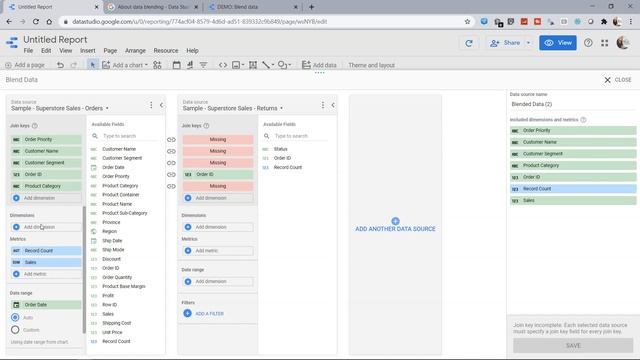The width and height of the screenshot is (640, 360).
Task: Insert a filter control
Action: [203, 65]
